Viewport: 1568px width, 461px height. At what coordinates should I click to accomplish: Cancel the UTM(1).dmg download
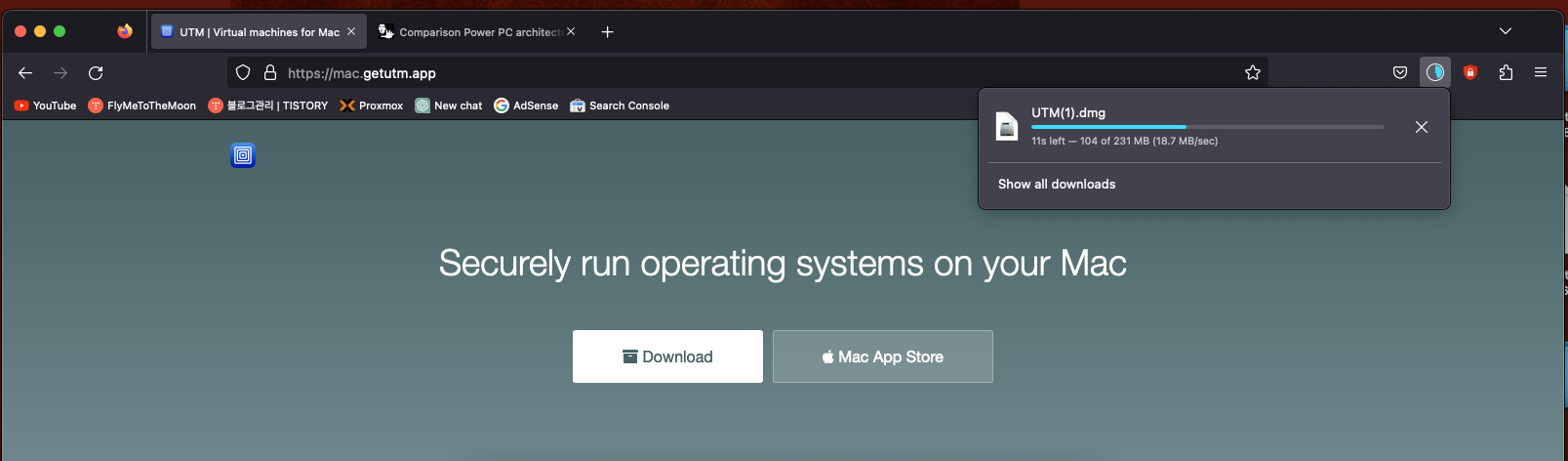[x=1422, y=127]
